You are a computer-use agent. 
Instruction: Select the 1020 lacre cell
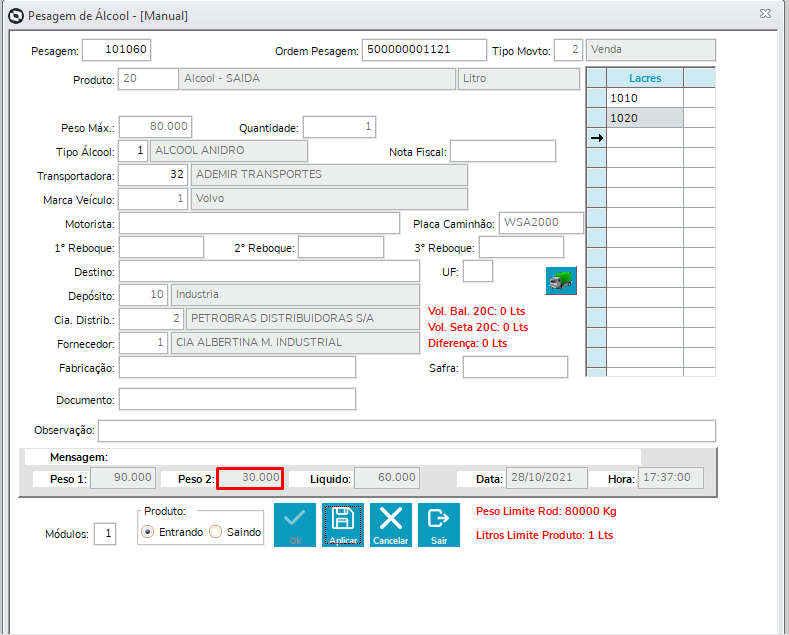click(x=645, y=118)
